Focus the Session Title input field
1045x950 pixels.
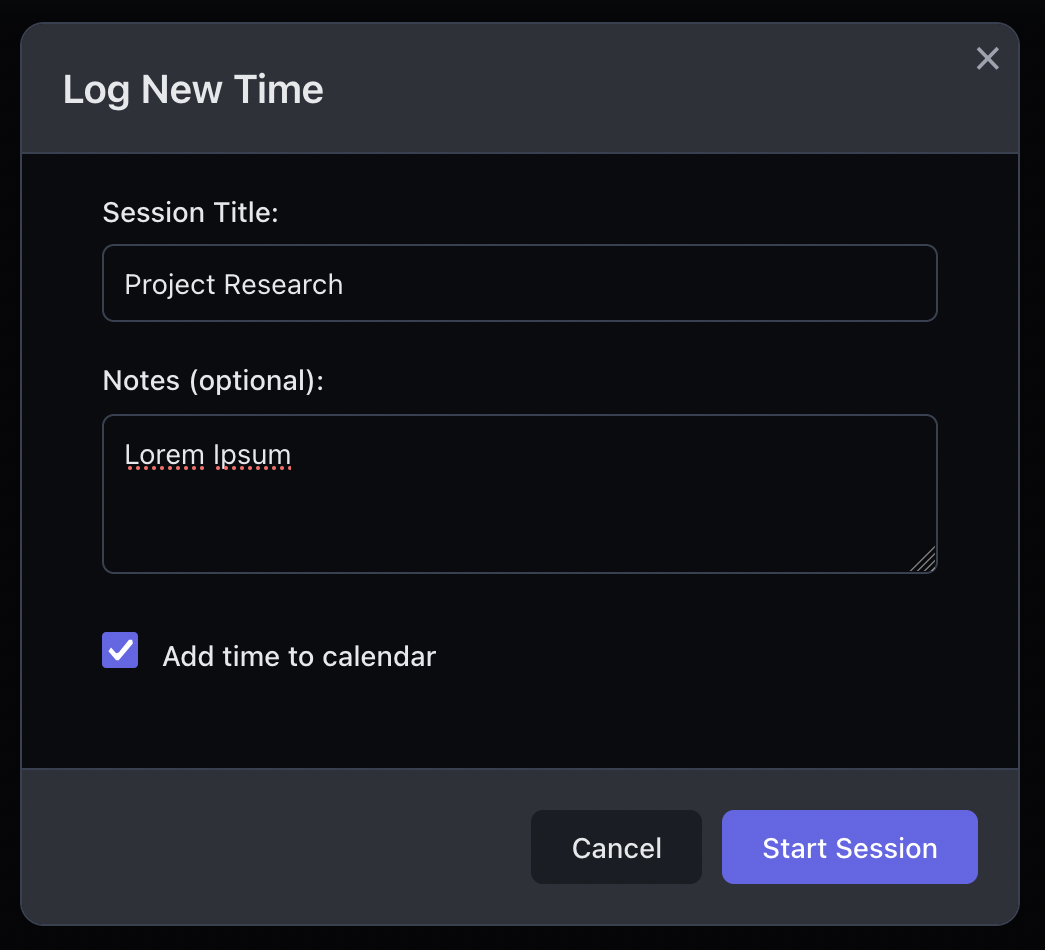(x=520, y=283)
